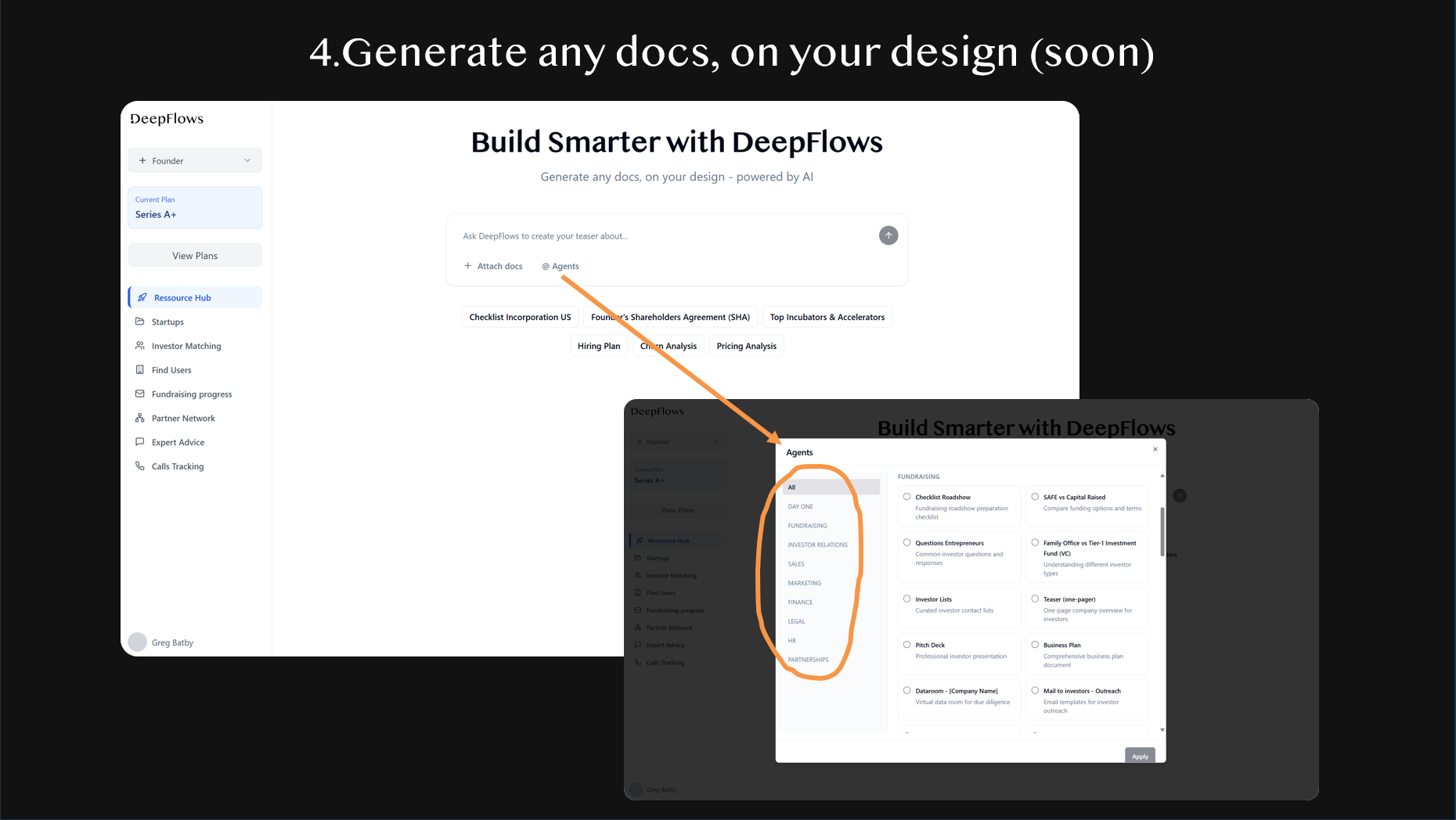1456x820 pixels.
Task: Click Greg Batby avatar in sidebar
Action: pos(138,642)
